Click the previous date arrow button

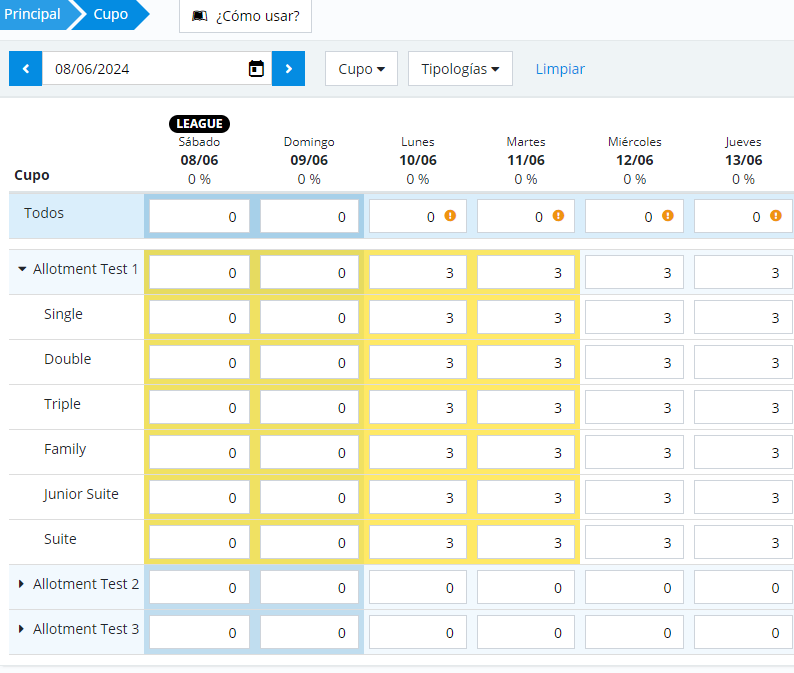coord(25,69)
